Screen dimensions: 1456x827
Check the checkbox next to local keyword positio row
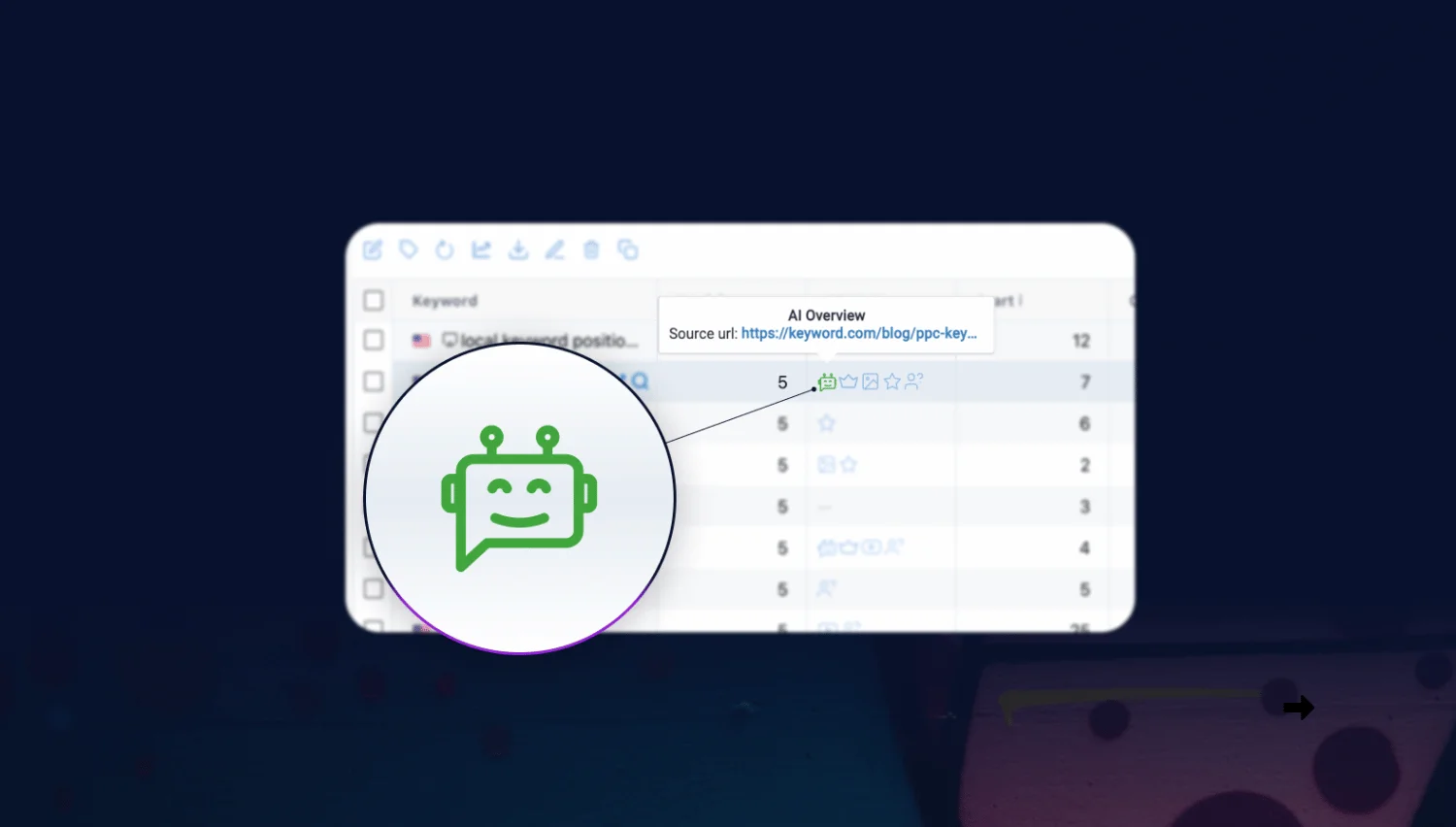[x=374, y=340]
